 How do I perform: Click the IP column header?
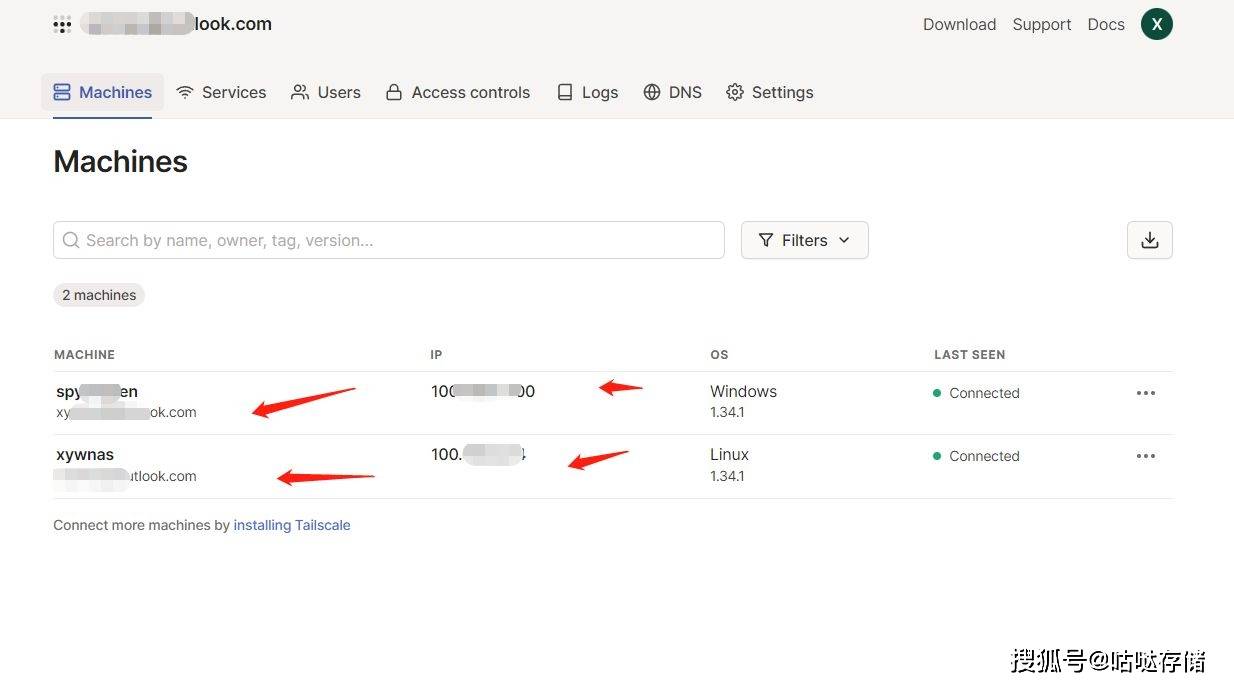click(x=436, y=355)
